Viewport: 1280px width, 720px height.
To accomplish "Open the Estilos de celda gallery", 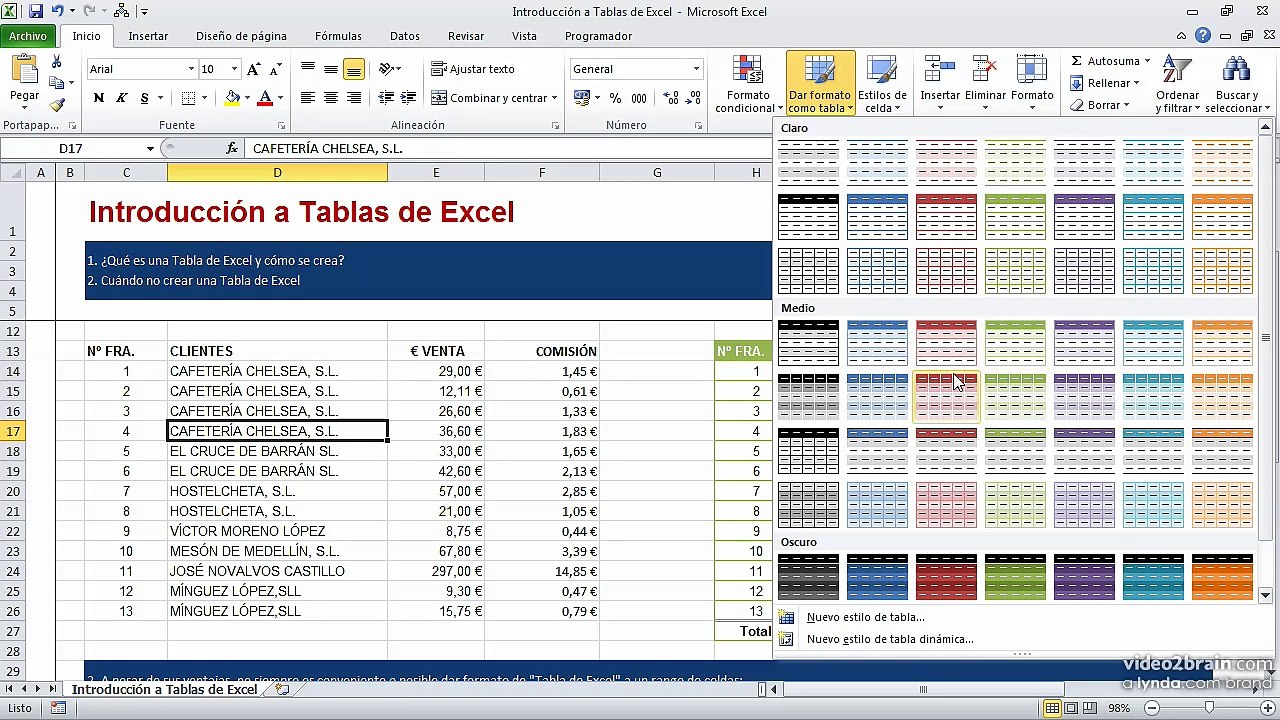I will pyautogui.click(x=882, y=85).
